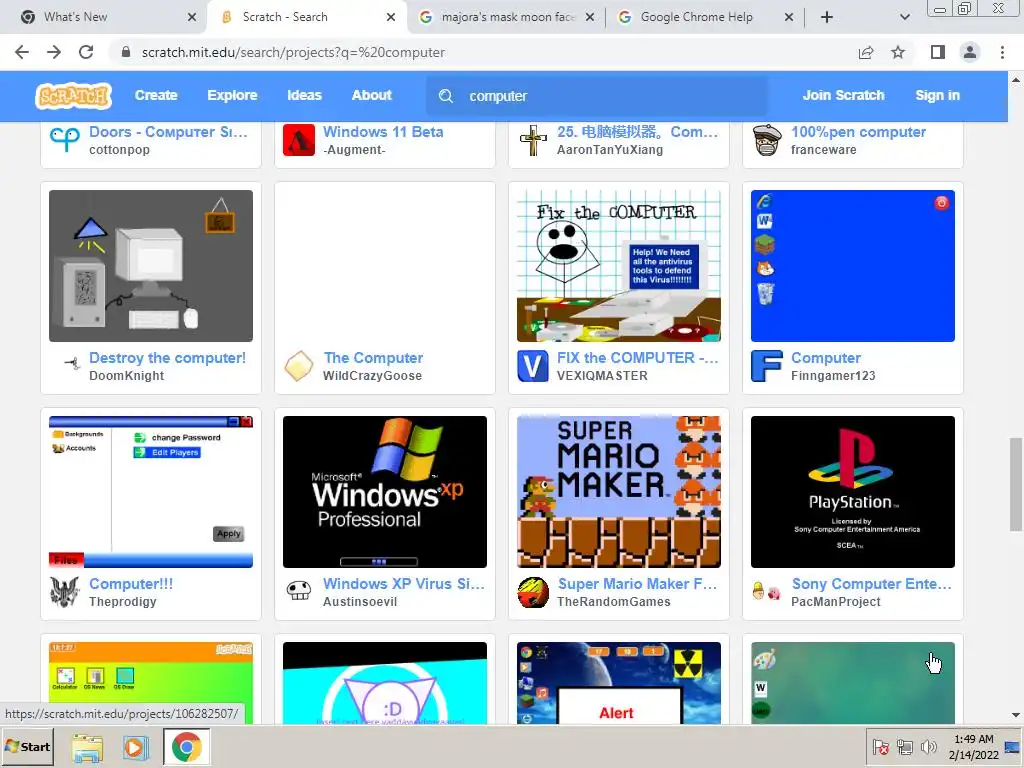
Task: Open the Chrome profile avatar icon
Action: (x=970, y=52)
